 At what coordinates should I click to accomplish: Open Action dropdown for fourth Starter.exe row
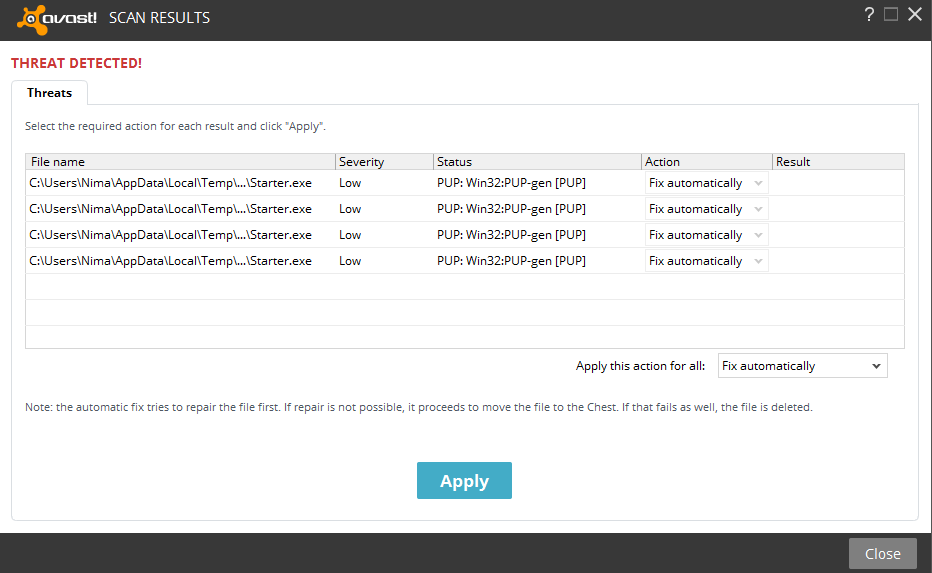(706, 261)
